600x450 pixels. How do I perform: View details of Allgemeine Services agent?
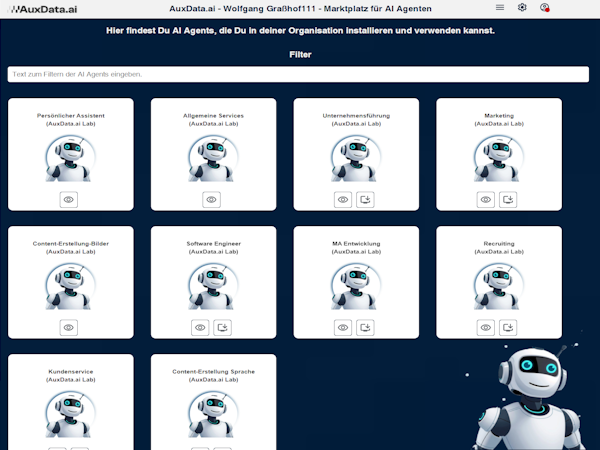point(212,199)
